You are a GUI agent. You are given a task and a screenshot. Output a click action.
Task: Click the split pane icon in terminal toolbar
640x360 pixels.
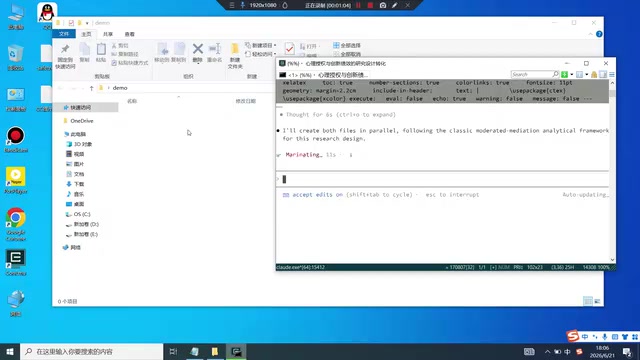pos(603,74)
